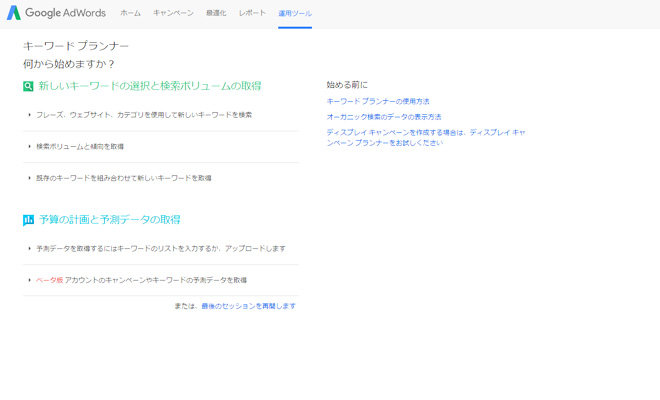Expand 検索ボリュームと傾向を取得 option
The image size is (660, 400).
[80, 147]
